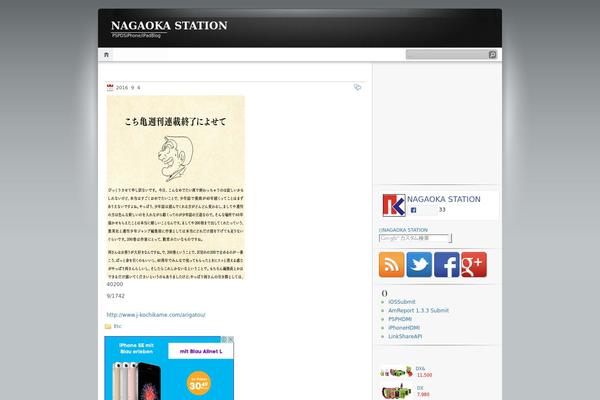Open the PSPHDMI link
The image size is (600, 400).
[x=400, y=319]
